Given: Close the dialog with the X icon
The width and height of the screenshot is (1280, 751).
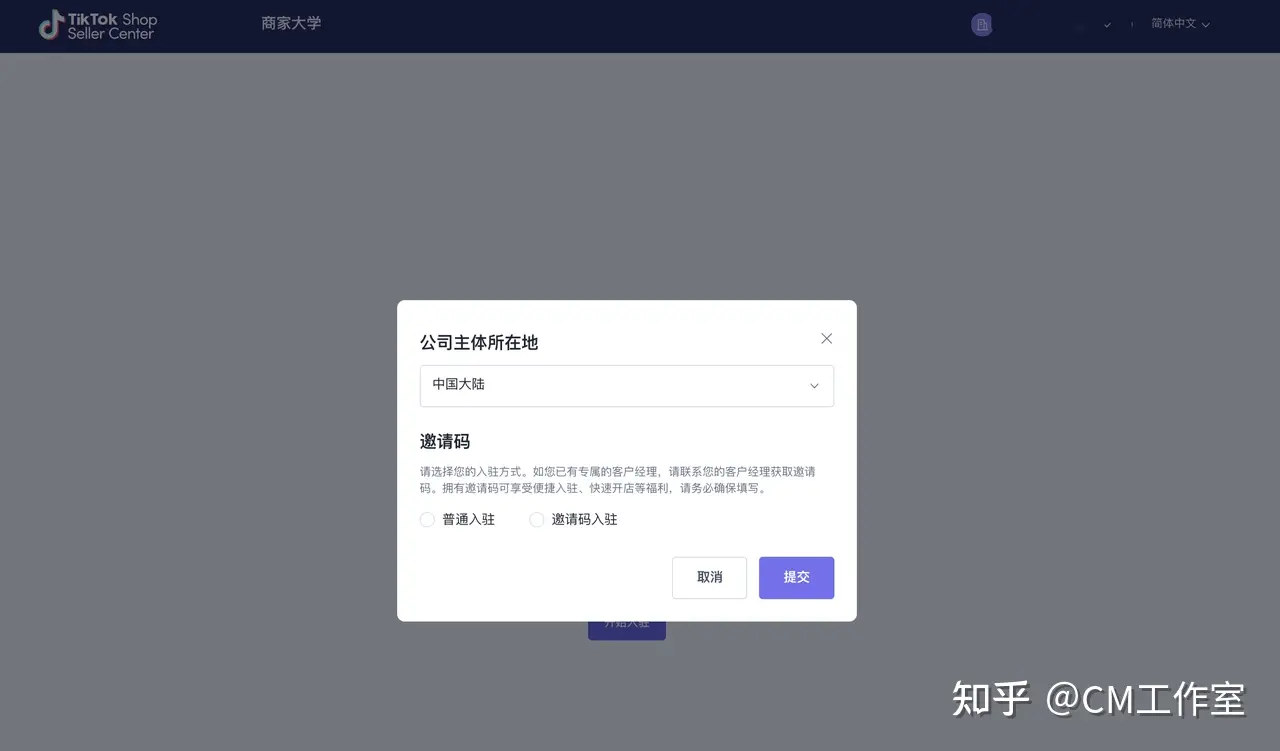Looking at the screenshot, I should (826, 339).
